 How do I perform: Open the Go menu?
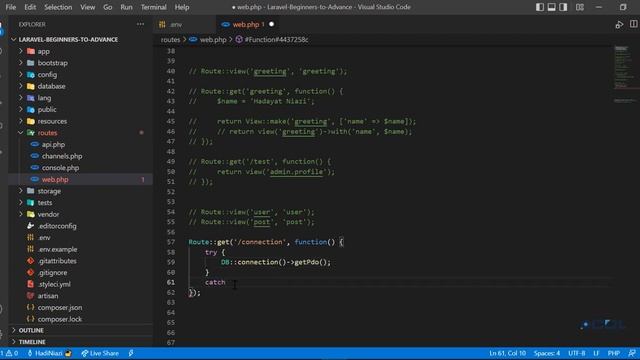point(107,7)
